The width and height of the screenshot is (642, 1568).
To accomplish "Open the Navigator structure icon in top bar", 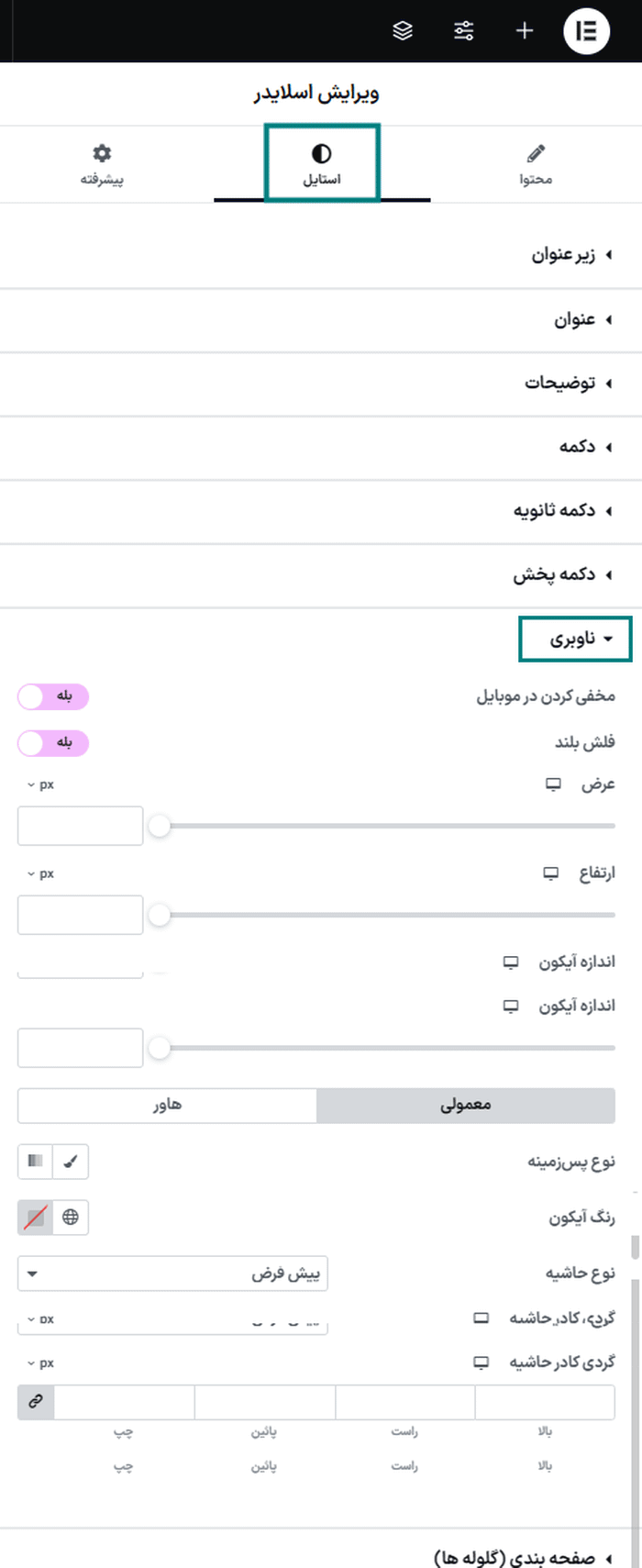I will tap(403, 30).
